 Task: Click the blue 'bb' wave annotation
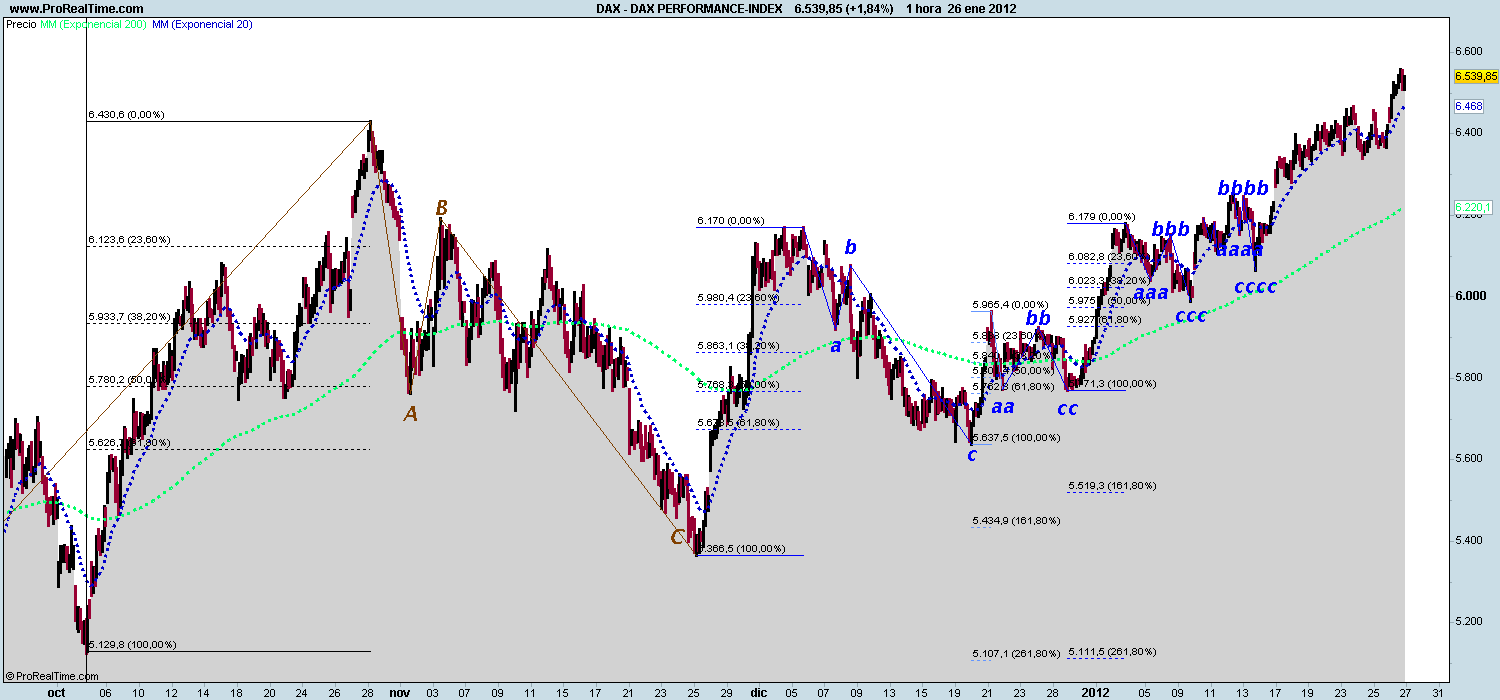click(1039, 317)
